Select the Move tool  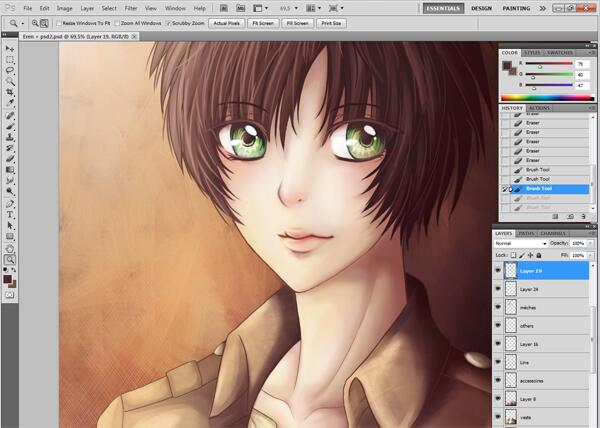[x=10, y=49]
